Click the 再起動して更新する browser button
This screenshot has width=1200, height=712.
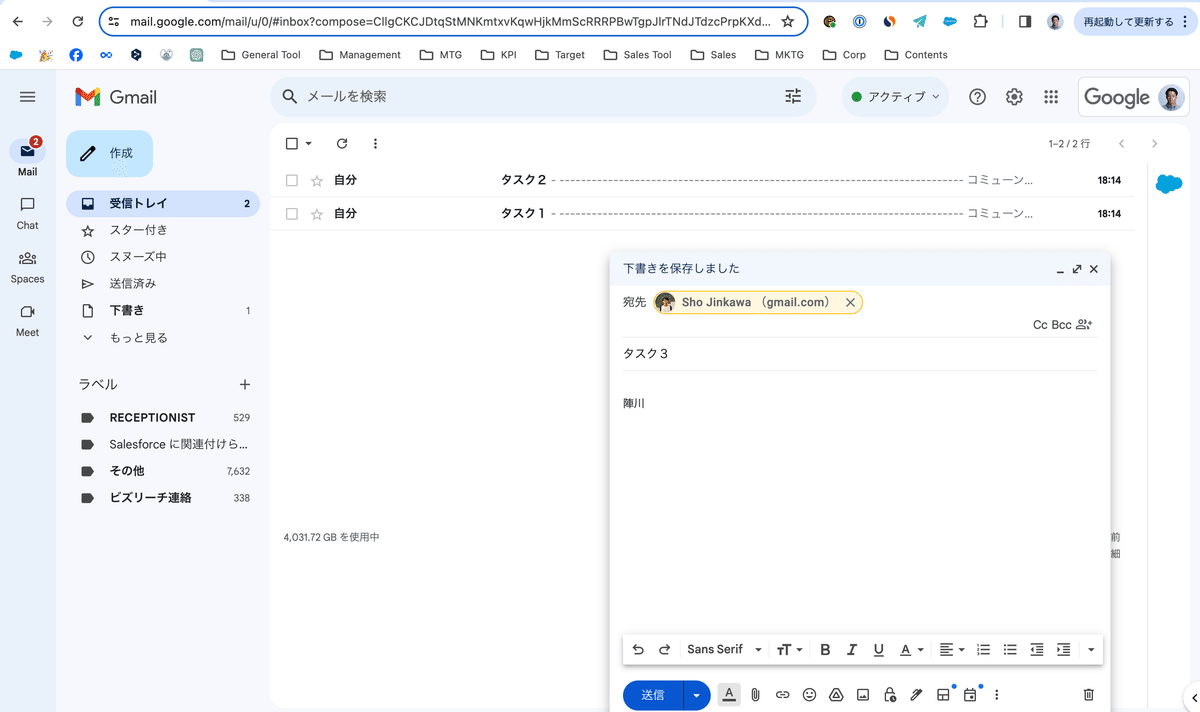(1134, 21)
